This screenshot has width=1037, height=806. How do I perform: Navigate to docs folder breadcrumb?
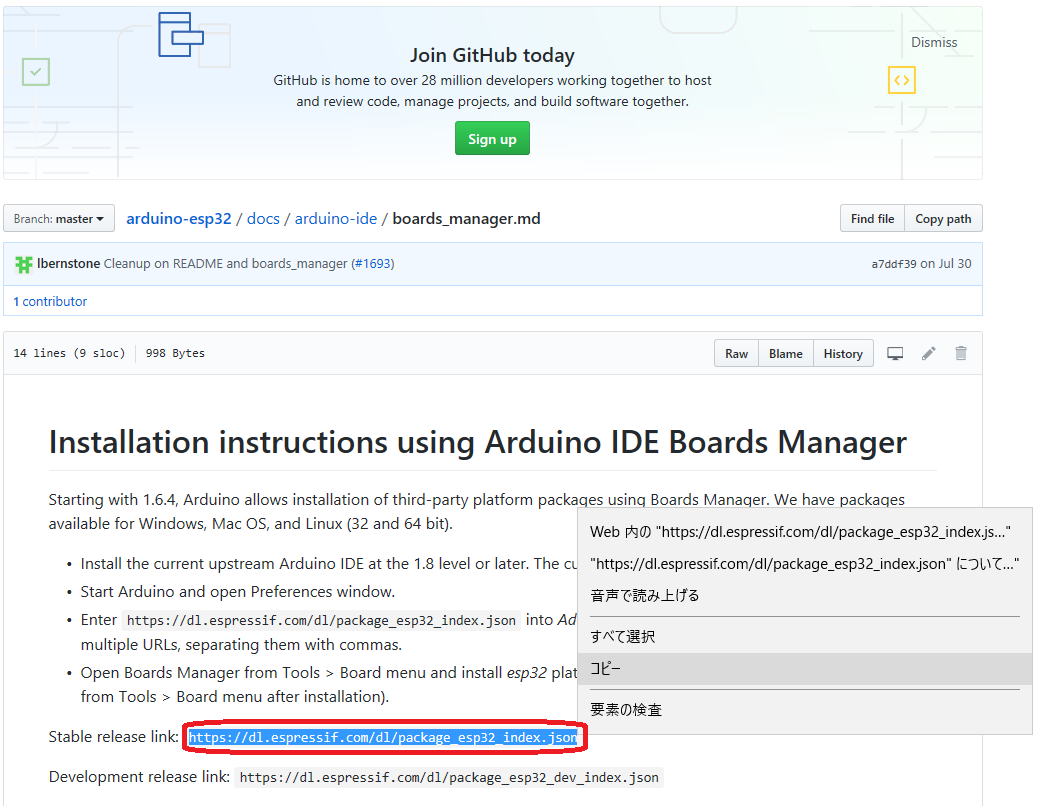tap(263, 219)
